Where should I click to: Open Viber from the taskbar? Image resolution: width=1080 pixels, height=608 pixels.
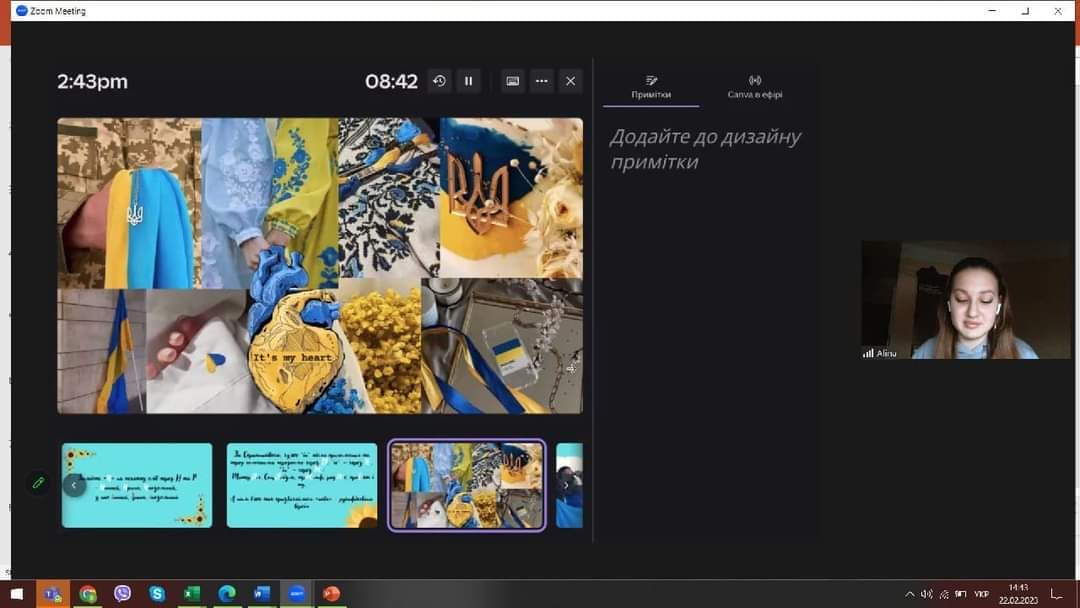[122, 594]
